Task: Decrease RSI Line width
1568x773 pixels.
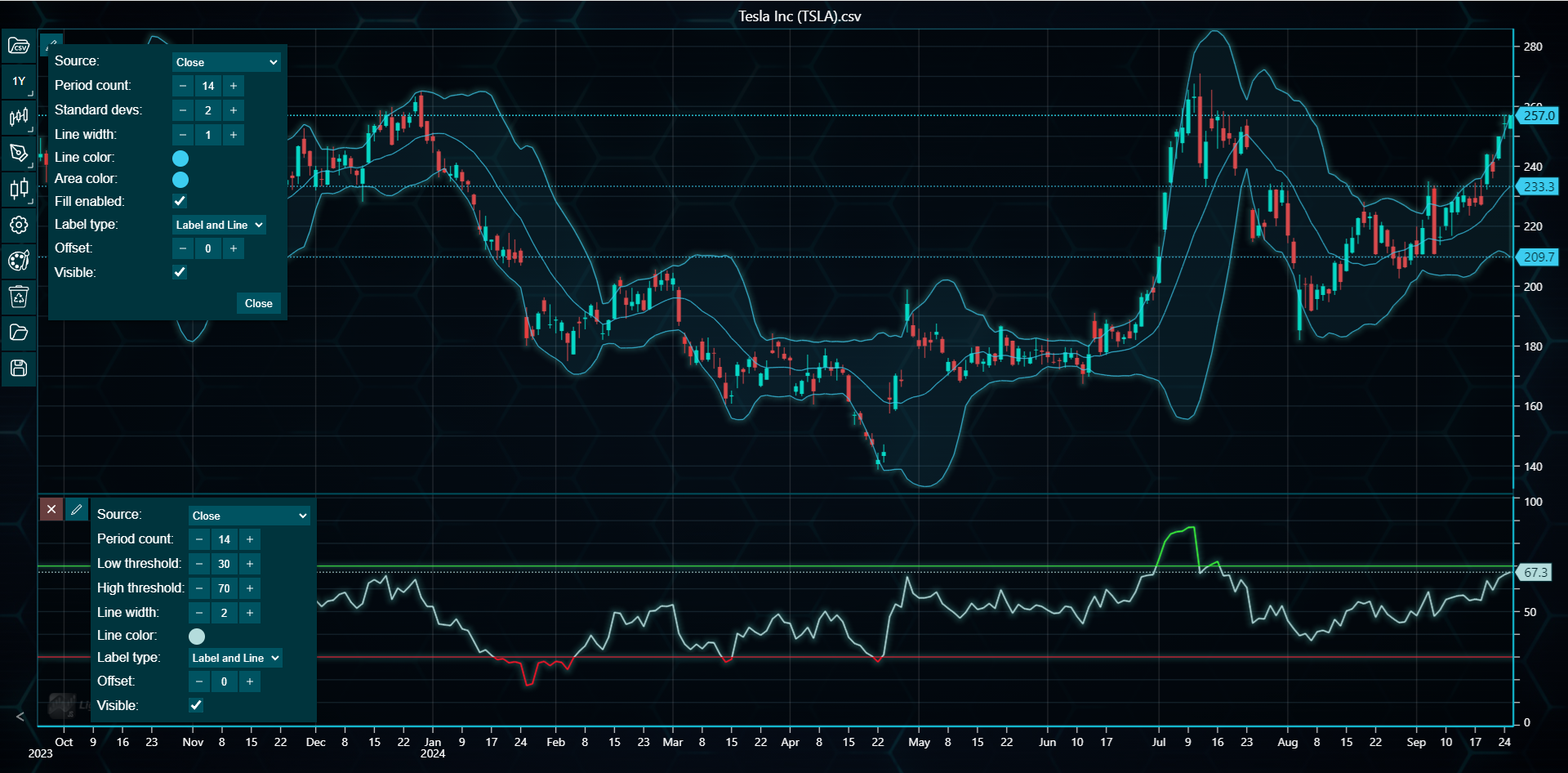Action: click(x=199, y=613)
